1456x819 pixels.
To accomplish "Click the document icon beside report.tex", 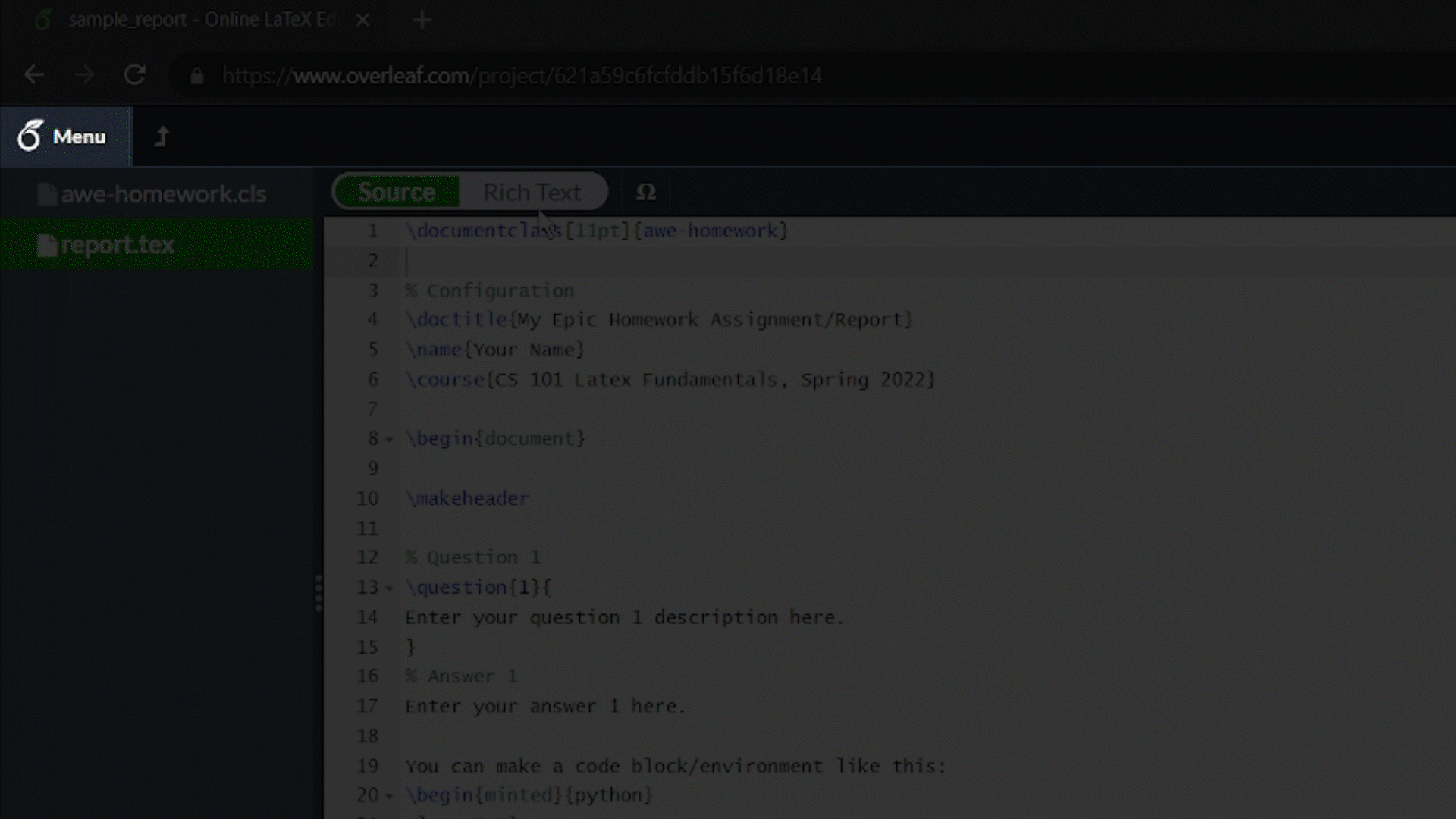I will (x=47, y=244).
